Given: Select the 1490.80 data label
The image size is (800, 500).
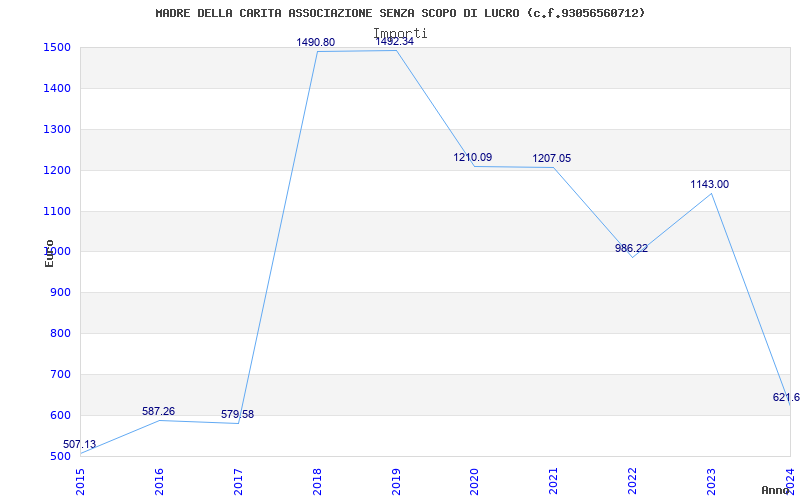Looking at the screenshot, I should pos(316,42).
